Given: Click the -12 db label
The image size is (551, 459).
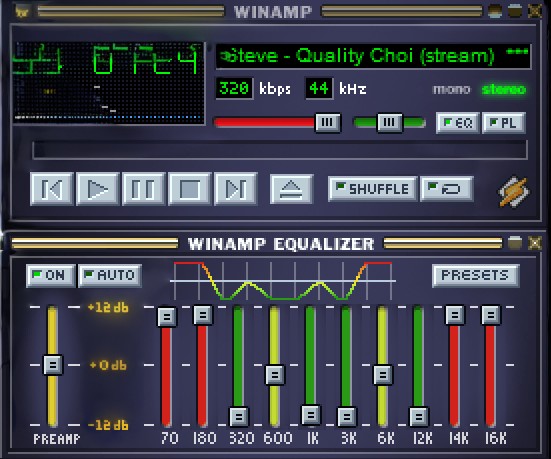Looking at the screenshot, I should point(108,425).
